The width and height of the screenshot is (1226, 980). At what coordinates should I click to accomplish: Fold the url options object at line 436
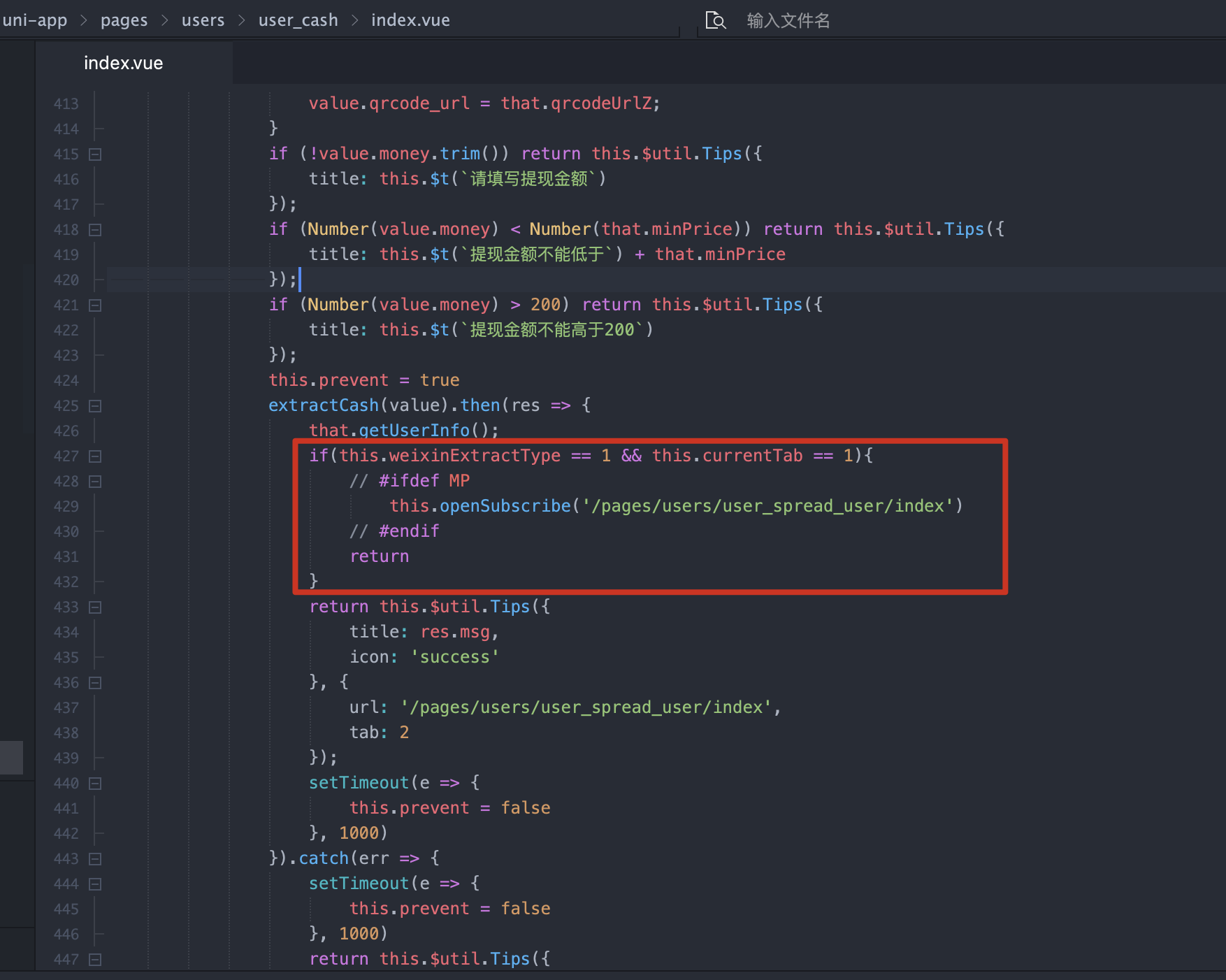pos(96,683)
